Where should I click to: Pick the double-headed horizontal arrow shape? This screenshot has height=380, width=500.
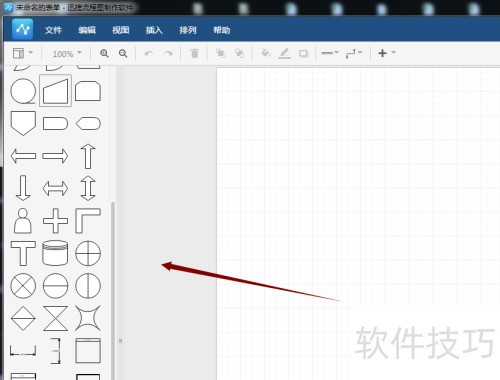55,188
